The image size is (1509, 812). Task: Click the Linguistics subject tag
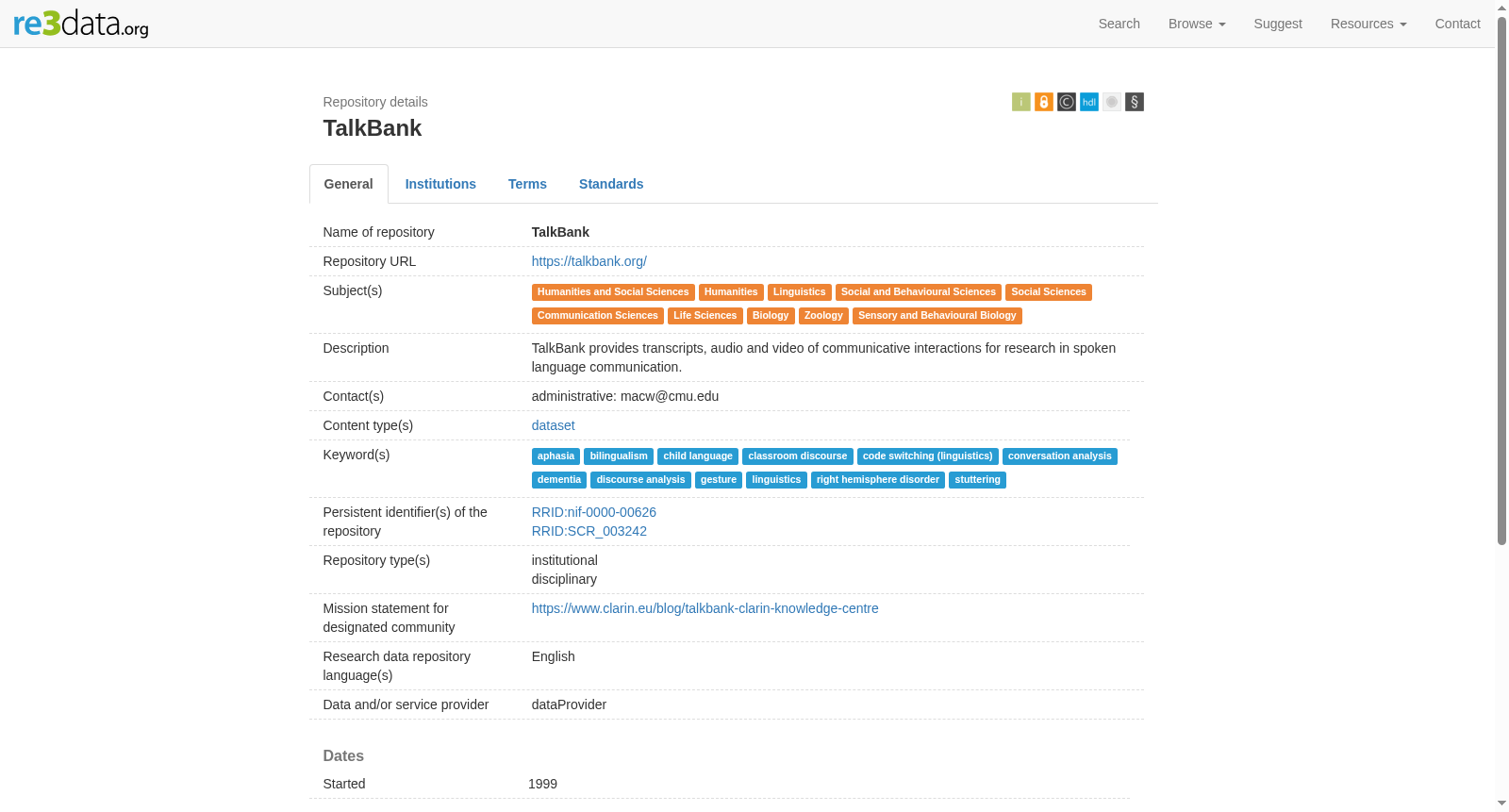pyautogui.click(x=800, y=292)
